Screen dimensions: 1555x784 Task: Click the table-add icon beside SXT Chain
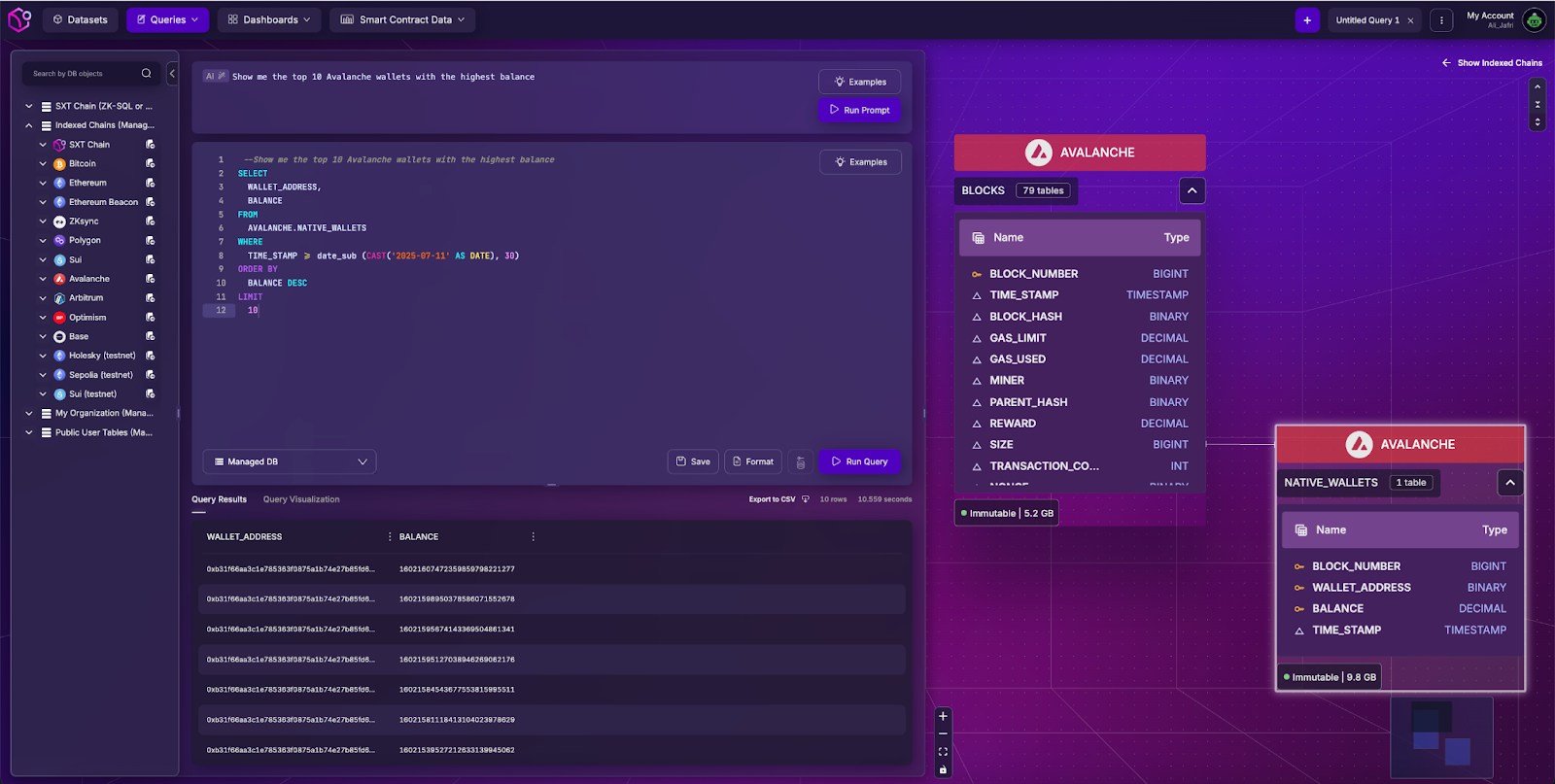150,144
